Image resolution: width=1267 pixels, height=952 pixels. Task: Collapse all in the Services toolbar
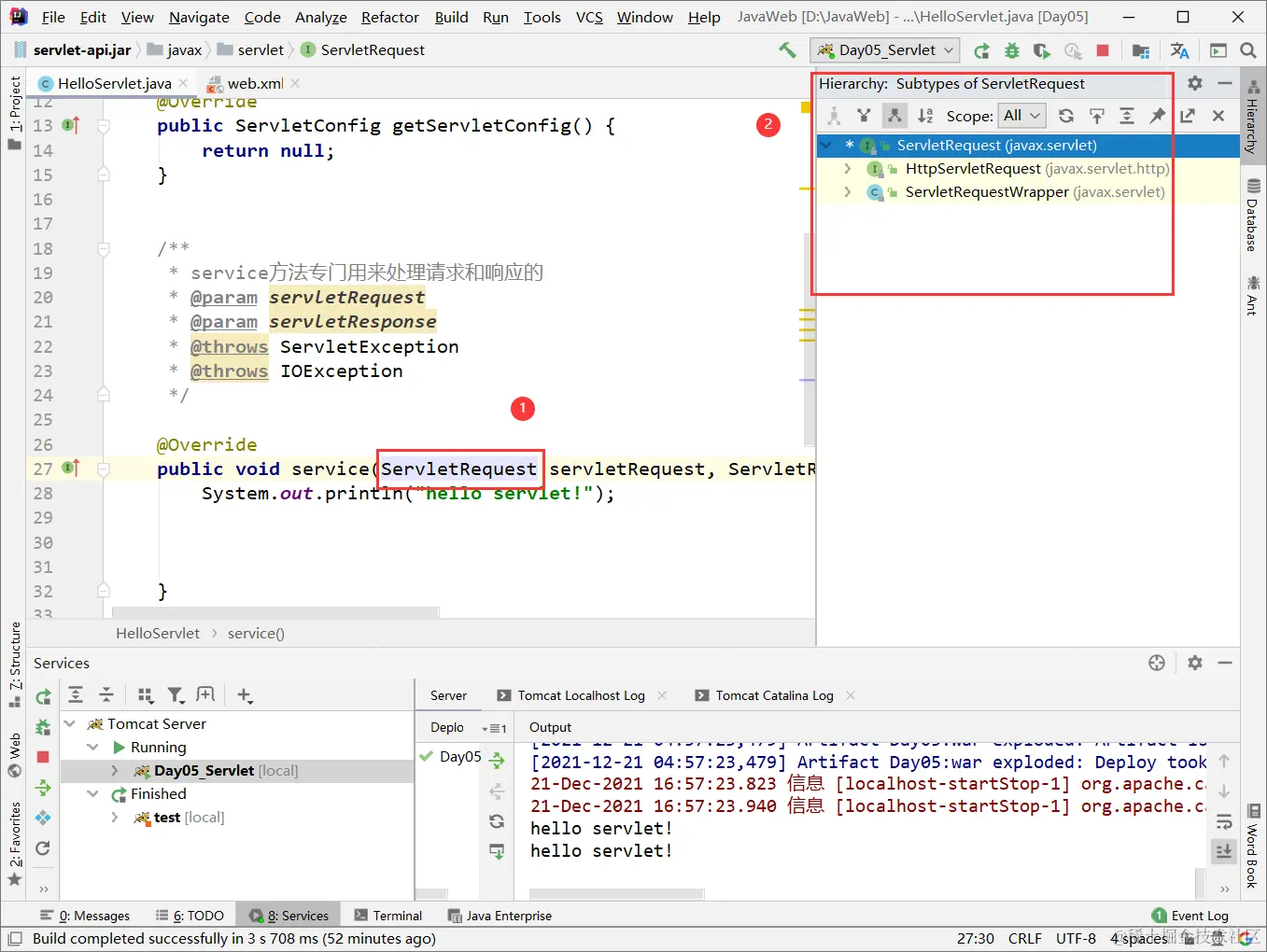(106, 694)
